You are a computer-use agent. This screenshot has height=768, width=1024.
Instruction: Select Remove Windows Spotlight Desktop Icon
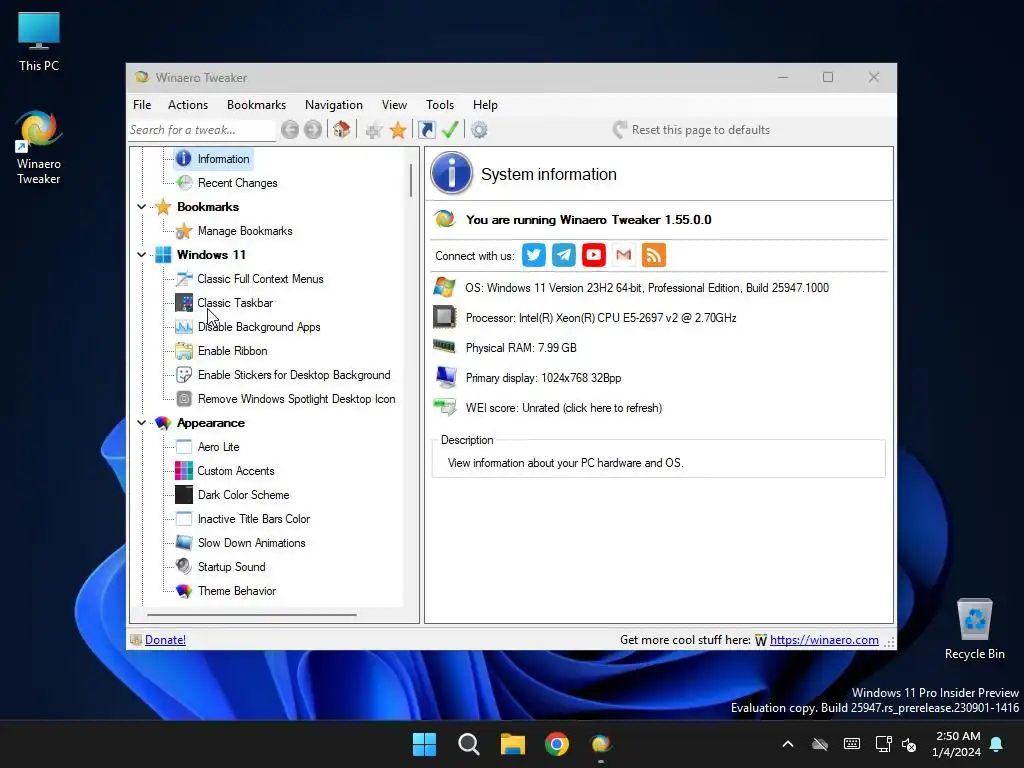(x=296, y=399)
